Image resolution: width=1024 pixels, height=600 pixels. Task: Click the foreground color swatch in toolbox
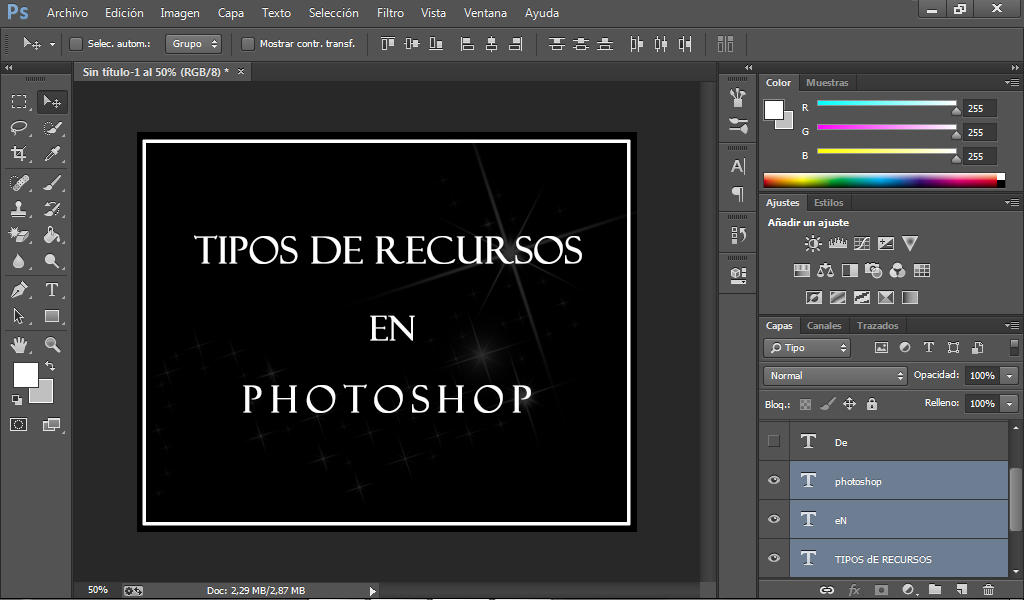(x=25, y=375)
